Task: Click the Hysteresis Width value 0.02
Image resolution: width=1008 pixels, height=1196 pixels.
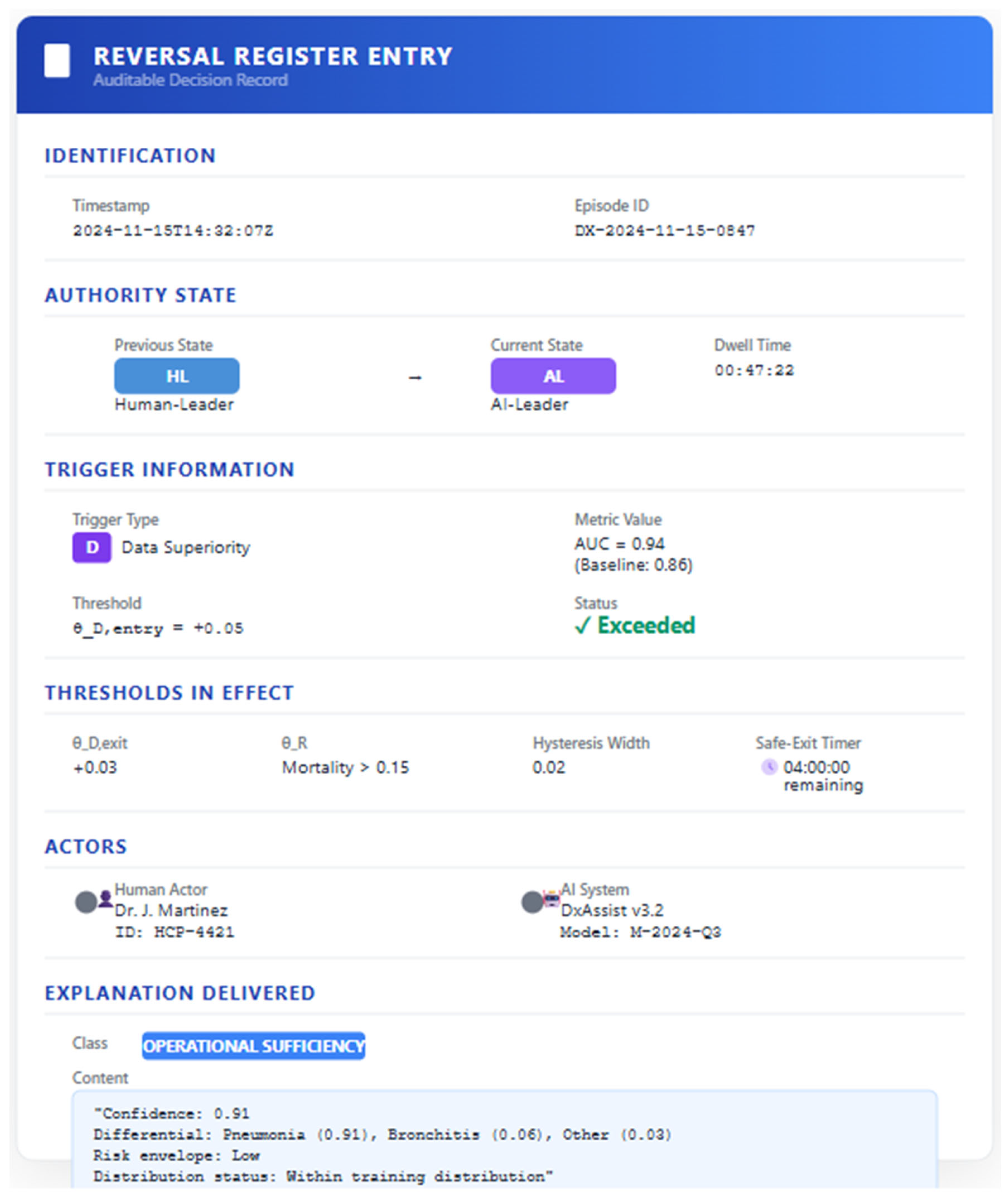Action: 548,767
